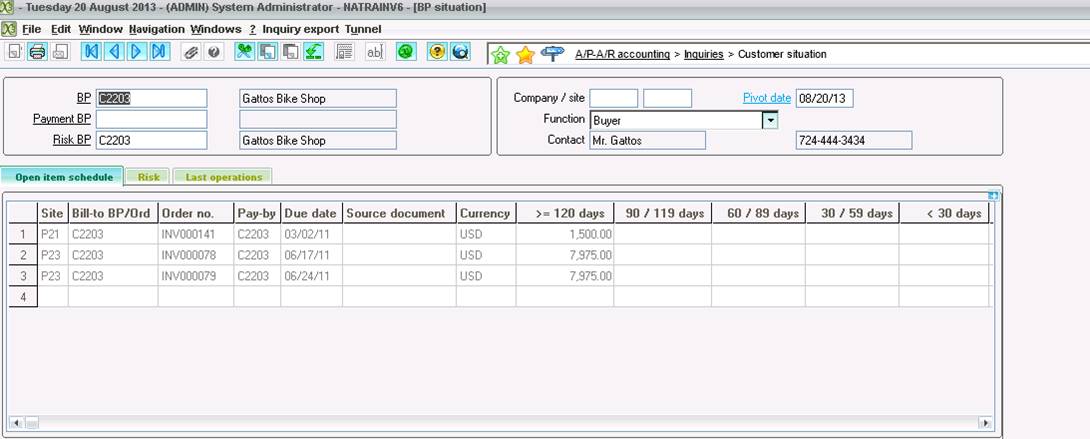Click the Inquiries breadcrumb link
Screen dimensions: 1090x439
703,54
